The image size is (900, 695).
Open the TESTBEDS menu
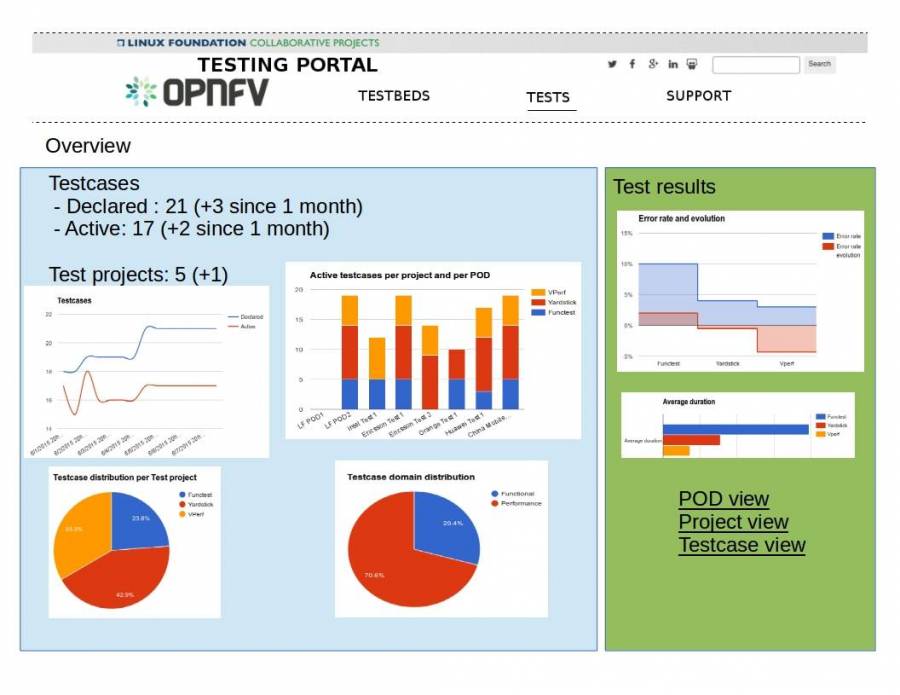click(x=394, y=96)
